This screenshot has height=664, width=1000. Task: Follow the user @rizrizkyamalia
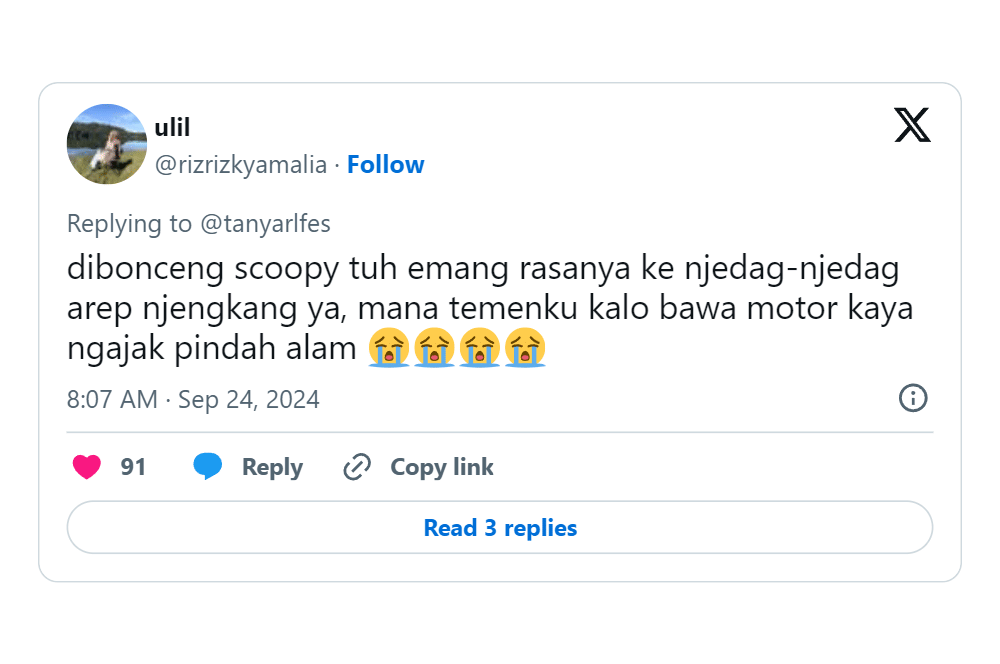(x=385, y=165)
